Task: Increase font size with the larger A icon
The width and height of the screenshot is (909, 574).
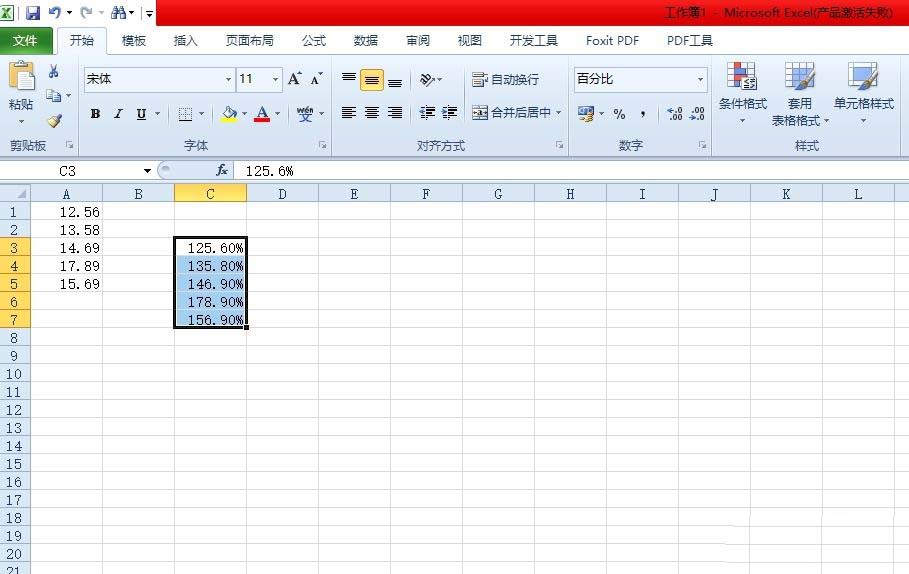Action: pyautogui.click(x=294, y=79)
